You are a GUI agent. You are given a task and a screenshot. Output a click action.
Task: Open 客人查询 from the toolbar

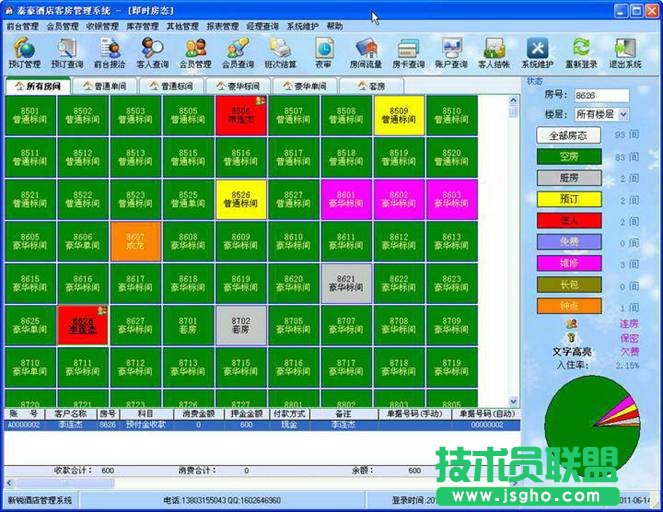click(x=153, y=52)
